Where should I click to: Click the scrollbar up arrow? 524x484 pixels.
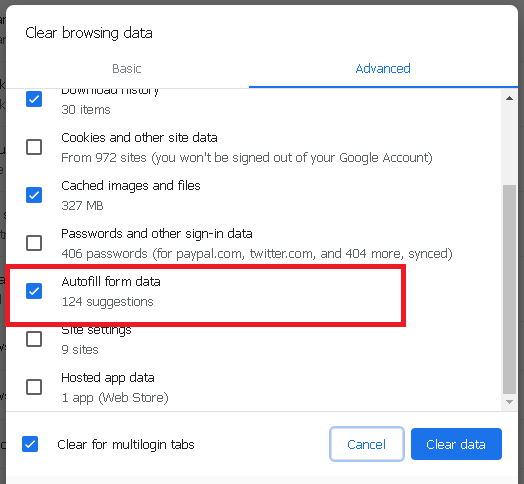click(x=509, y=98)
